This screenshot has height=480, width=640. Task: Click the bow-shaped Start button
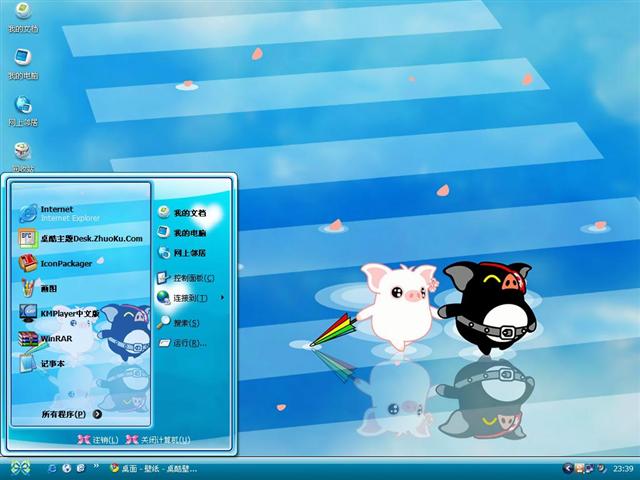(x=20, y=468)
